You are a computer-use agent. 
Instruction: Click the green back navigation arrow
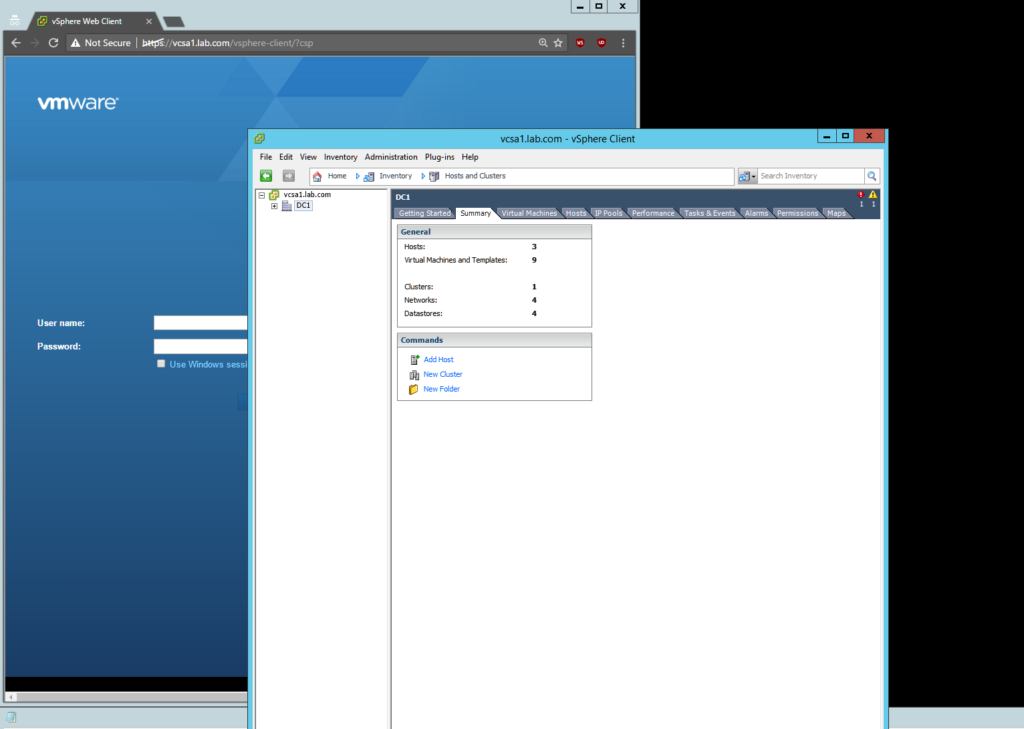click(x=266, y=176)
